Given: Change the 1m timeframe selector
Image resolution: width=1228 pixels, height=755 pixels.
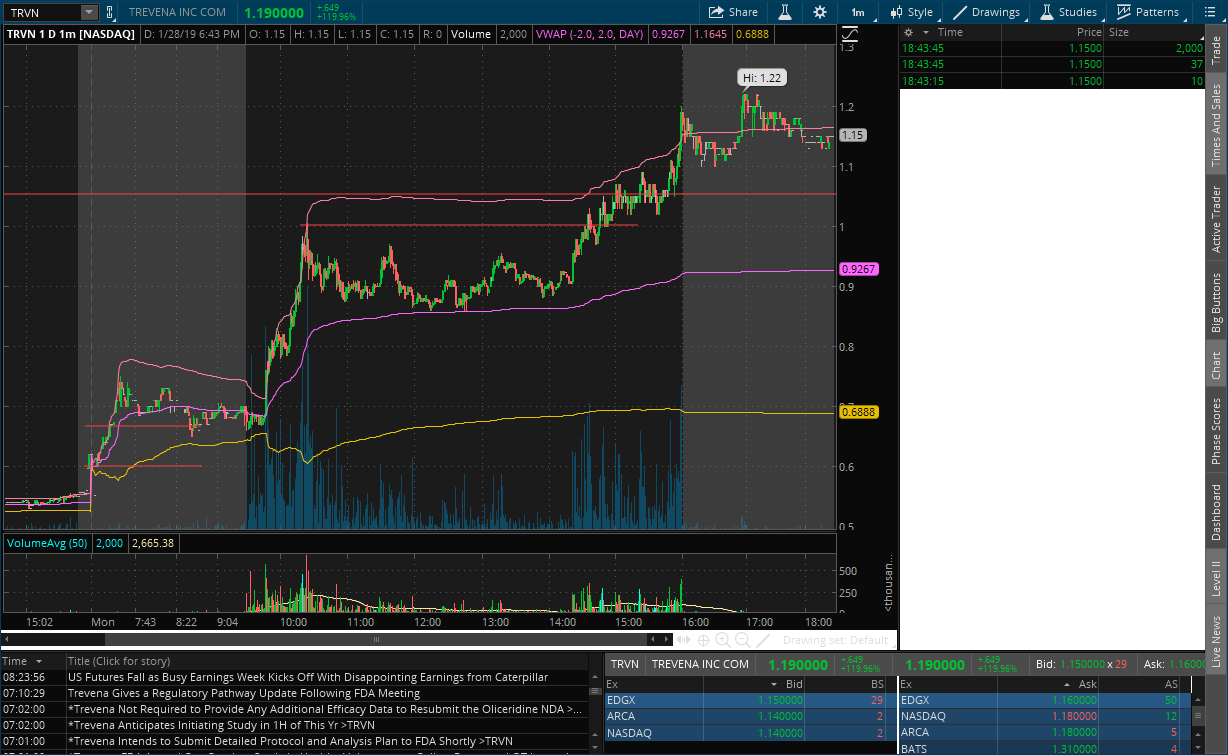Looking at the screenshot, I should (x=858, y=12).
